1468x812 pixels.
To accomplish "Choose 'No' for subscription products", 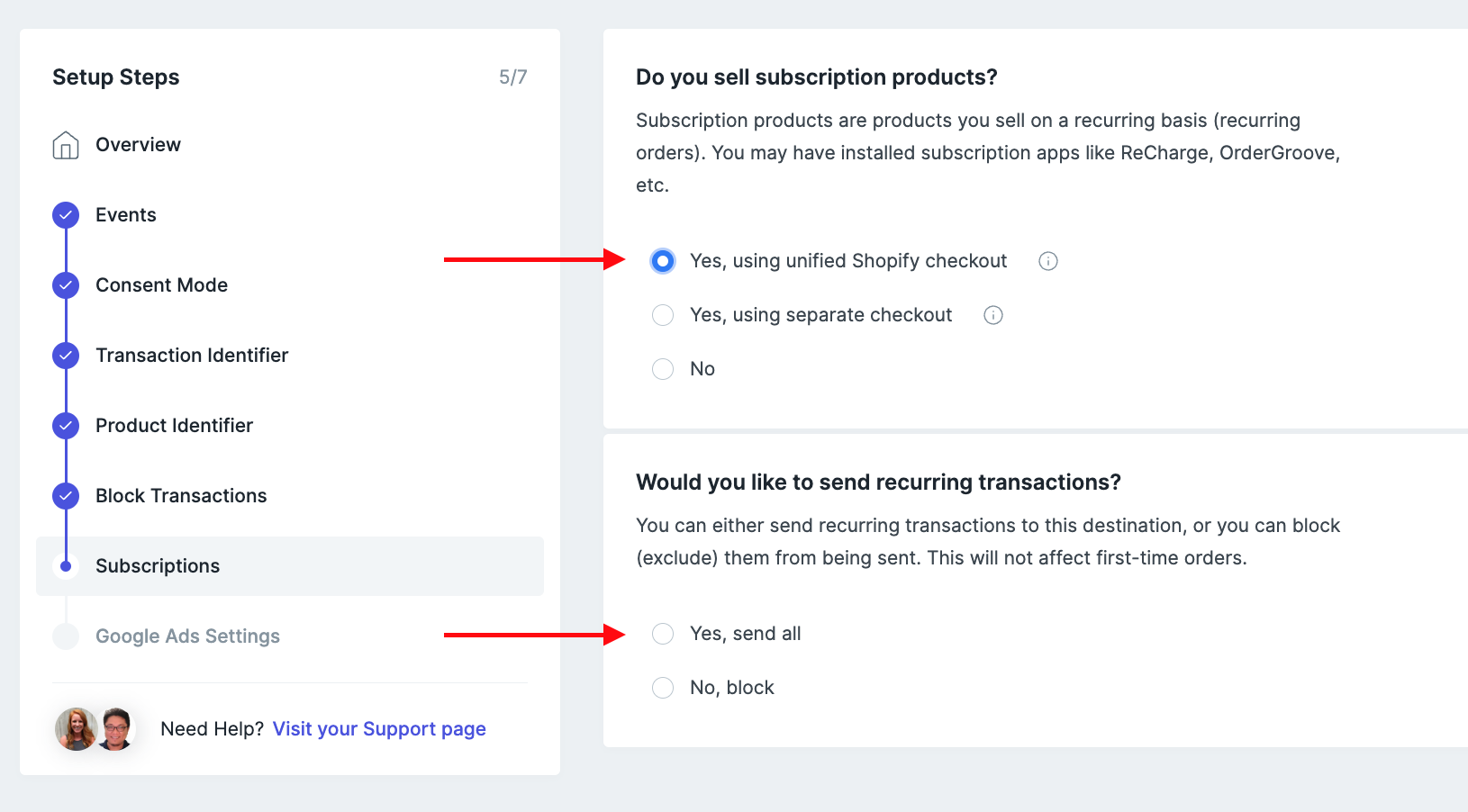I will (663, 369).
